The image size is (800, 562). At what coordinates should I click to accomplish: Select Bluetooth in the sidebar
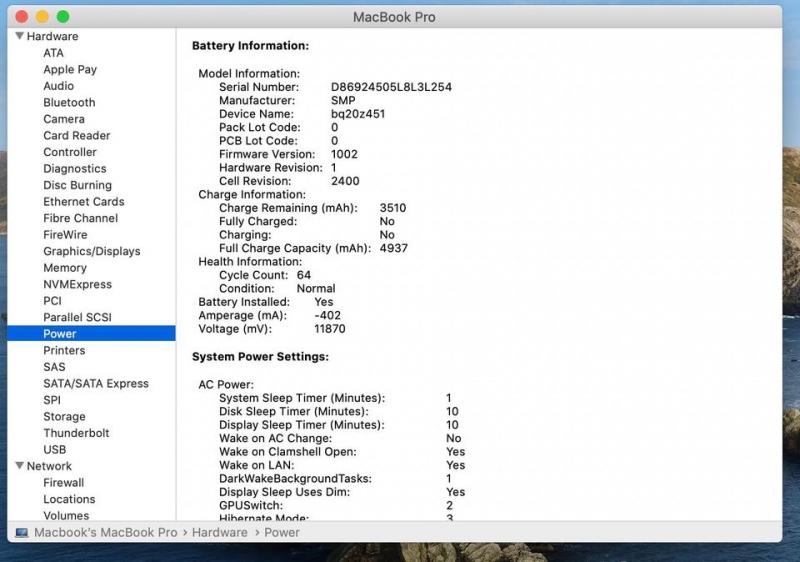click(x=69, y=103)
